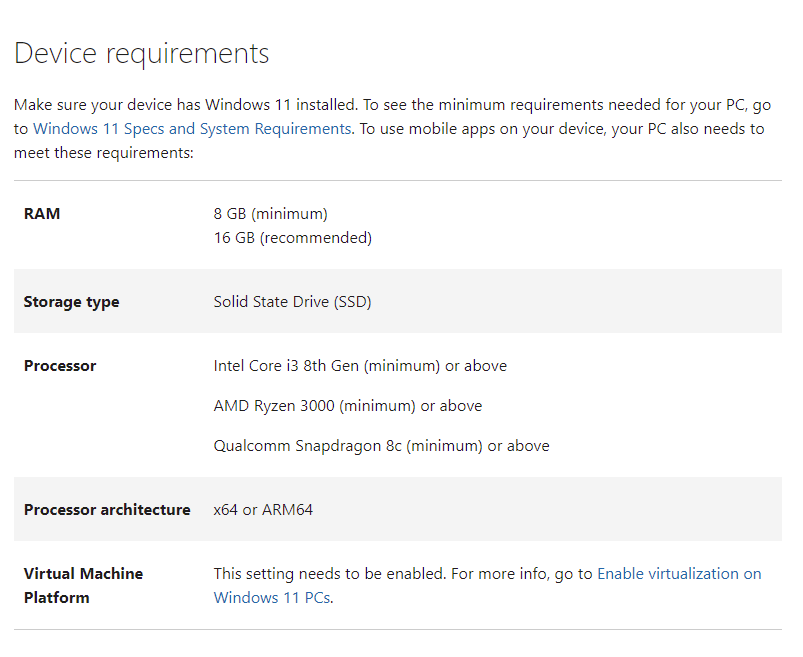Click the Intel Core i3 8th Gen line
803x657 pixels.
[x=360, y=366]
